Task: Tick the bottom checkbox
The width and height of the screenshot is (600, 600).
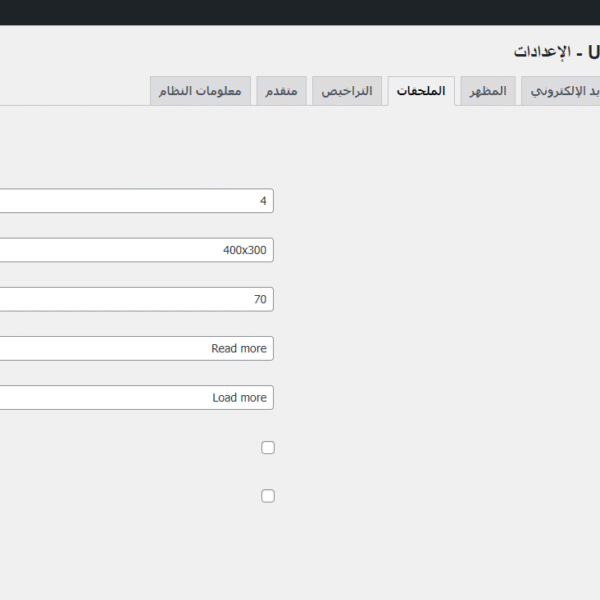Action: point(268,496)
